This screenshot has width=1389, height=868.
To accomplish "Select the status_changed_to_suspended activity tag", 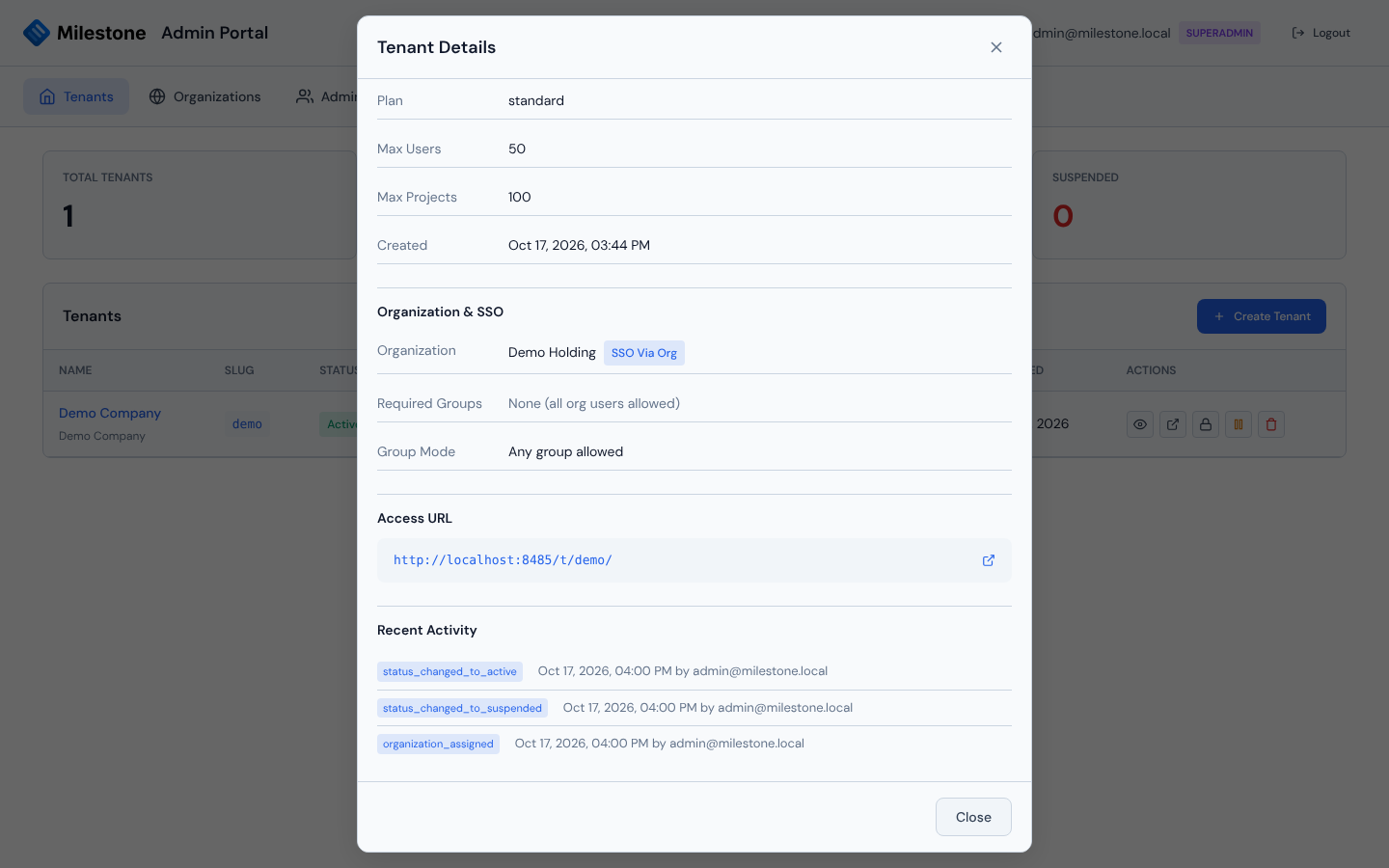I will coord(462,708).
